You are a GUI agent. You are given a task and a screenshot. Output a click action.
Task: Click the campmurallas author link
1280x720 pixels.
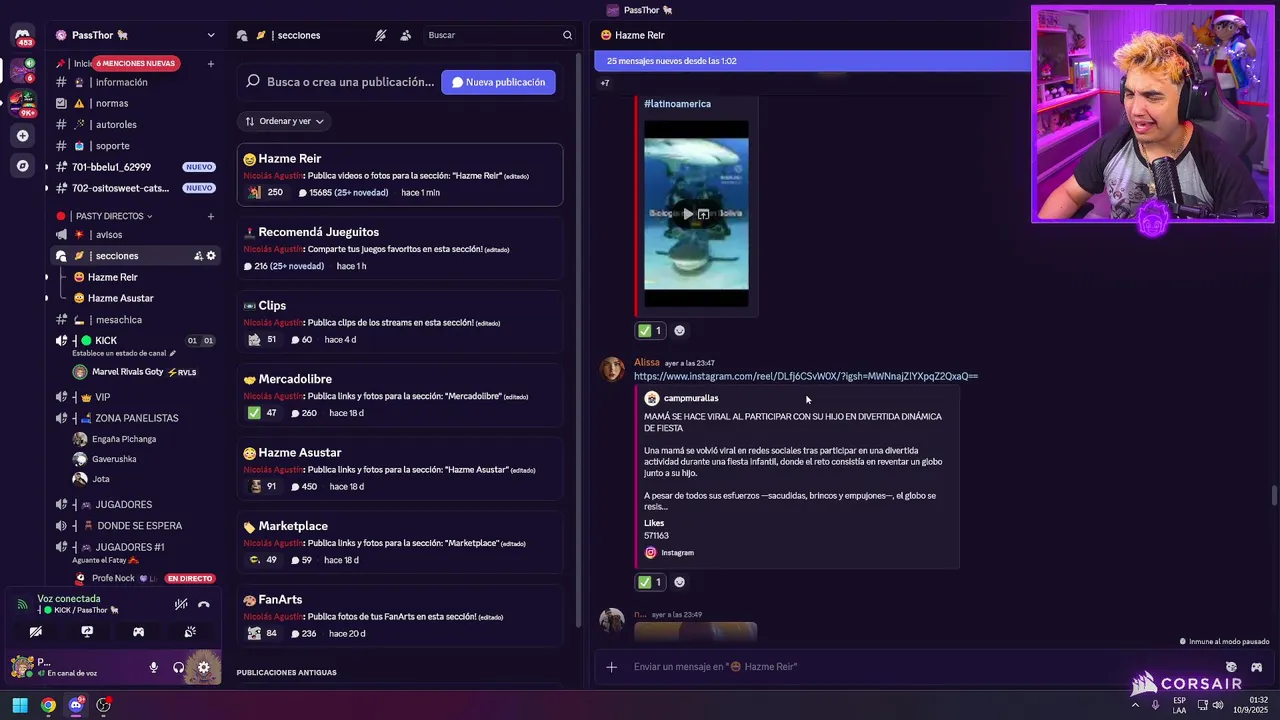pos(691,398)
